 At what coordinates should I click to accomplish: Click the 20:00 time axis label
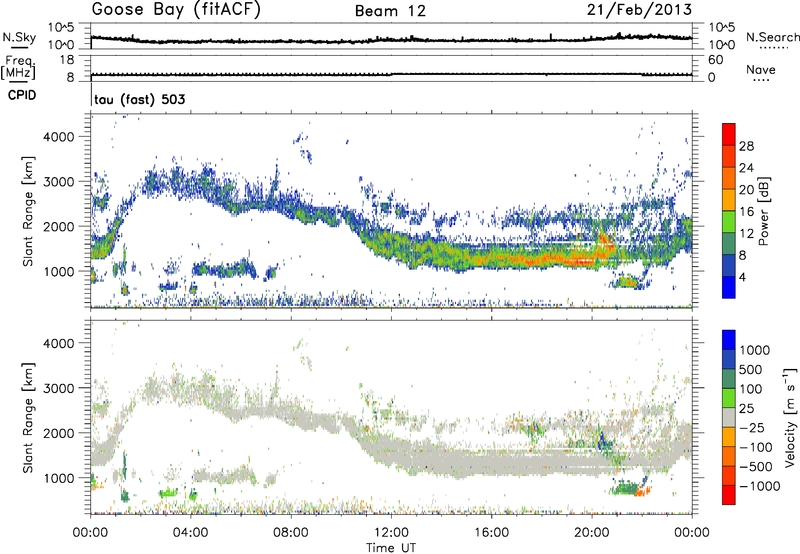pyautogui.click(x=591, y=533)
